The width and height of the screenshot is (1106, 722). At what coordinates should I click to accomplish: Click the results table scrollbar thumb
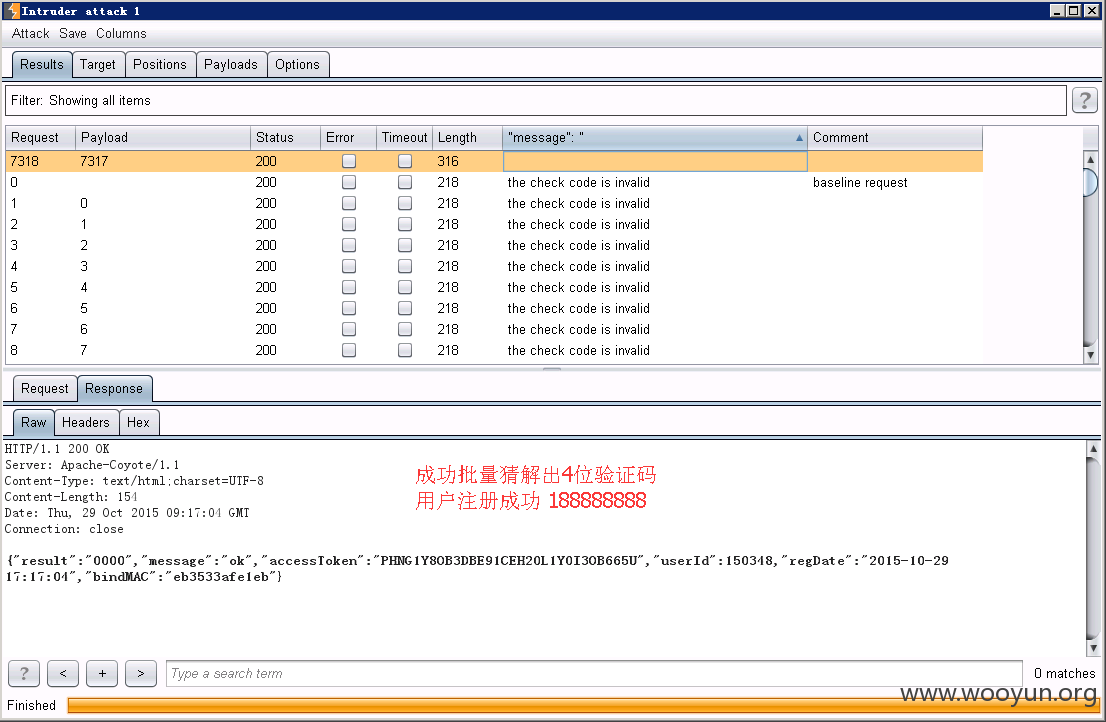coord(1090,182)
